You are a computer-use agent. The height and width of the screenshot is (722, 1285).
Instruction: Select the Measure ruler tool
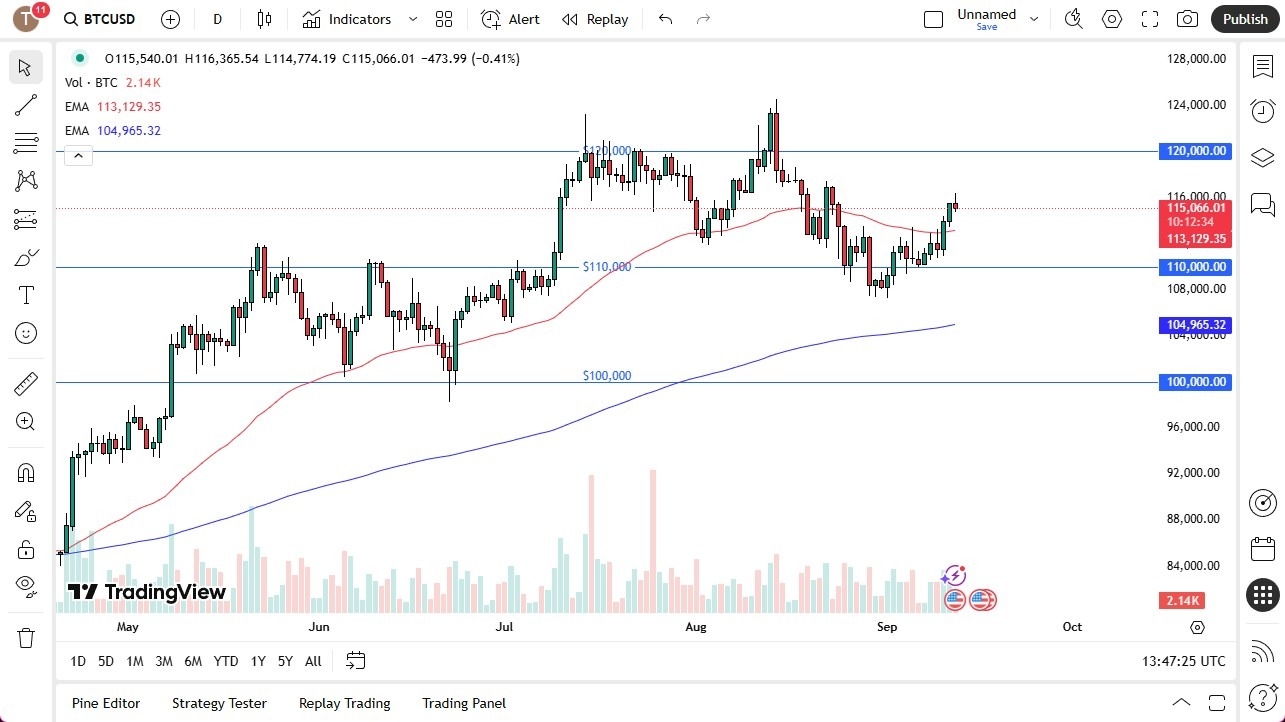click(25, 383)
